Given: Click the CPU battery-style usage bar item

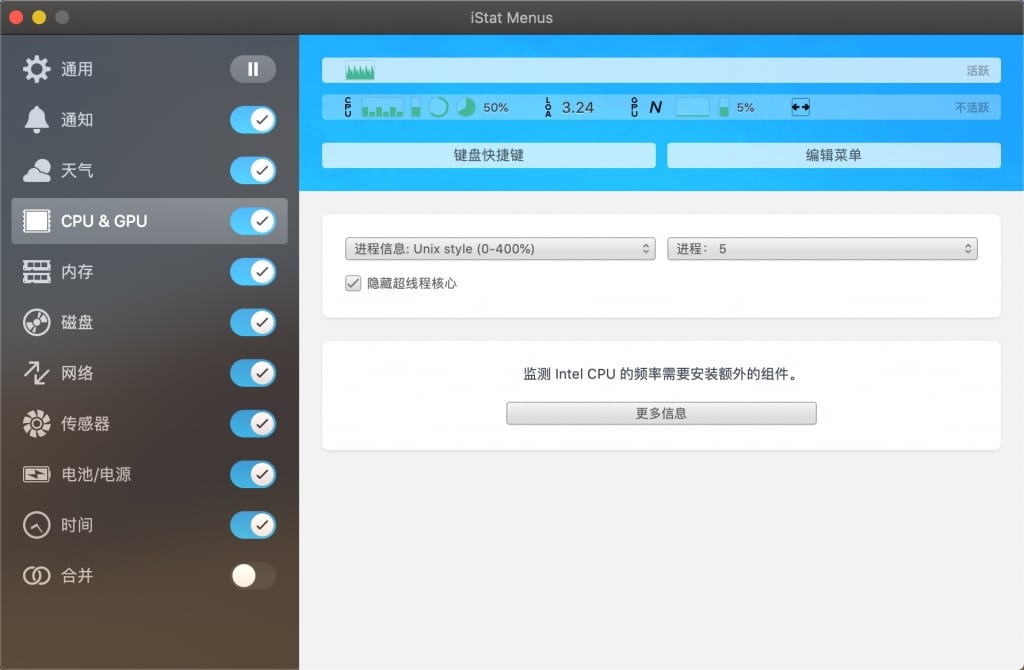Looking at the screenshot, I should click(x=416, y=107).
